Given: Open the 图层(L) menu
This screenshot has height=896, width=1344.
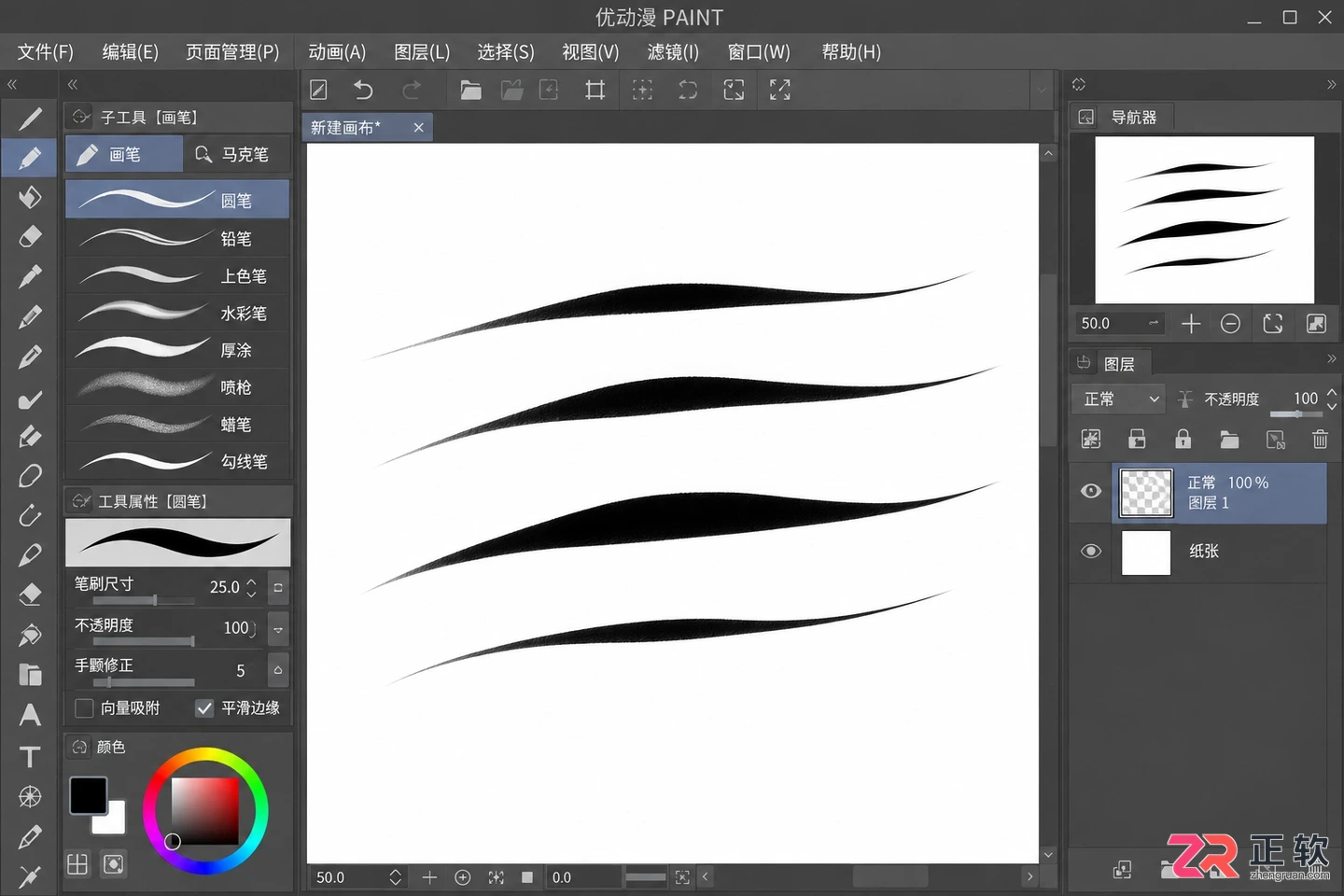Looking at the screenshot, I should pyautogui.click(x=422, y=52).
